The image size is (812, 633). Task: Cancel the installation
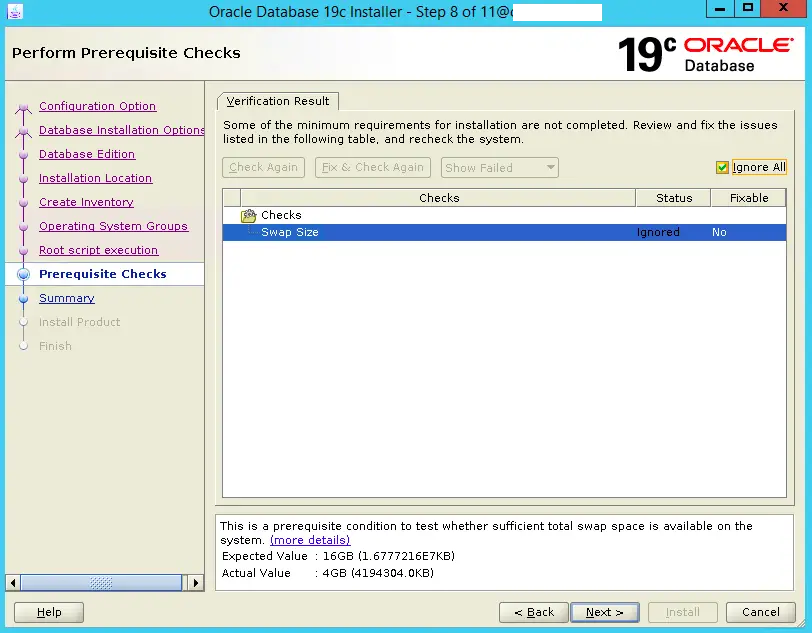[x=760, y=612]
